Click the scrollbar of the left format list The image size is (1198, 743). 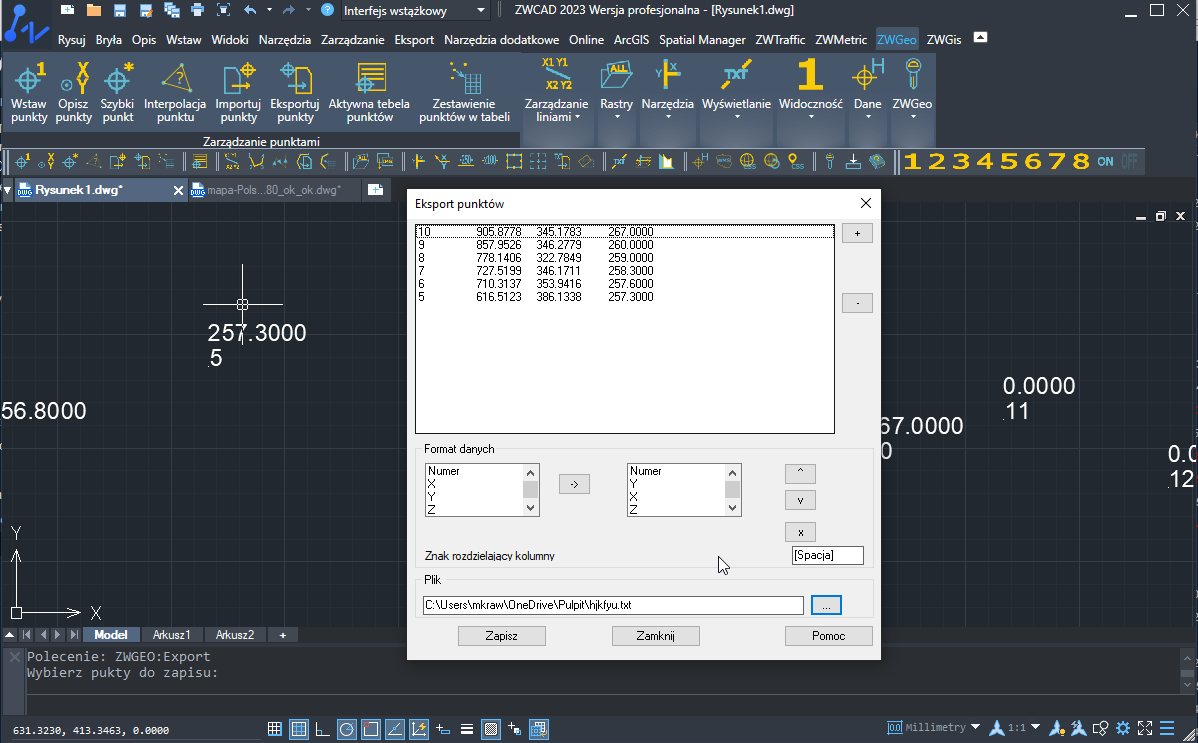pos(531,490)
